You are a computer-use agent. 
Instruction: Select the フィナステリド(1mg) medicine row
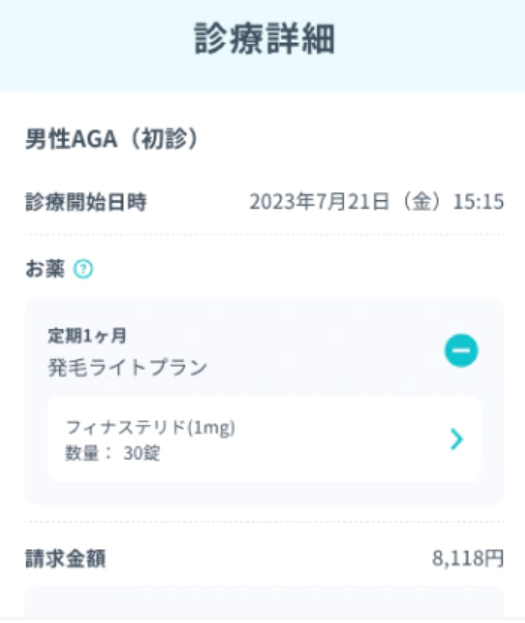(x=264, y=439)
